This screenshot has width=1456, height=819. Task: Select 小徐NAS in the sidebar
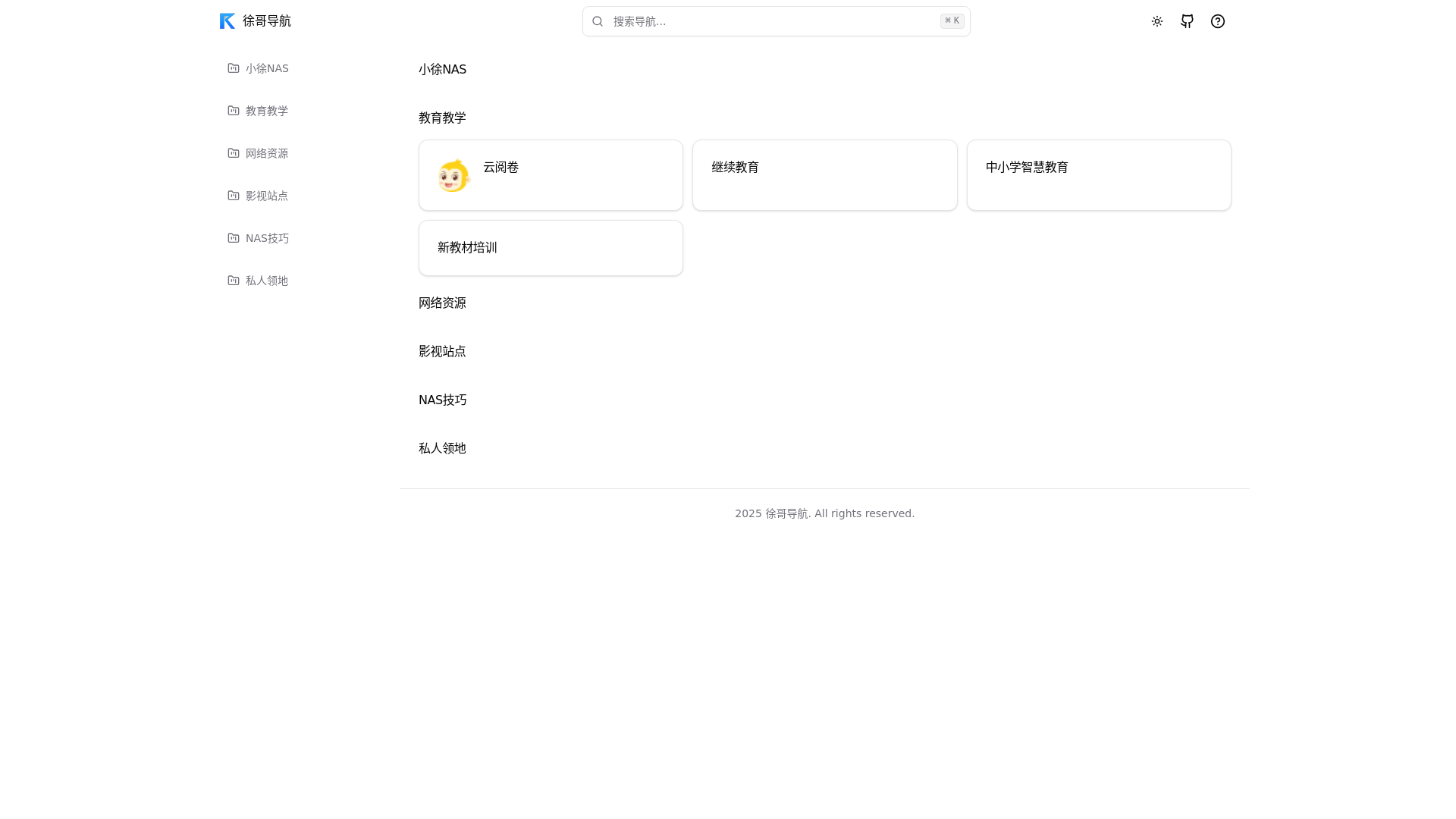(267, 68)
